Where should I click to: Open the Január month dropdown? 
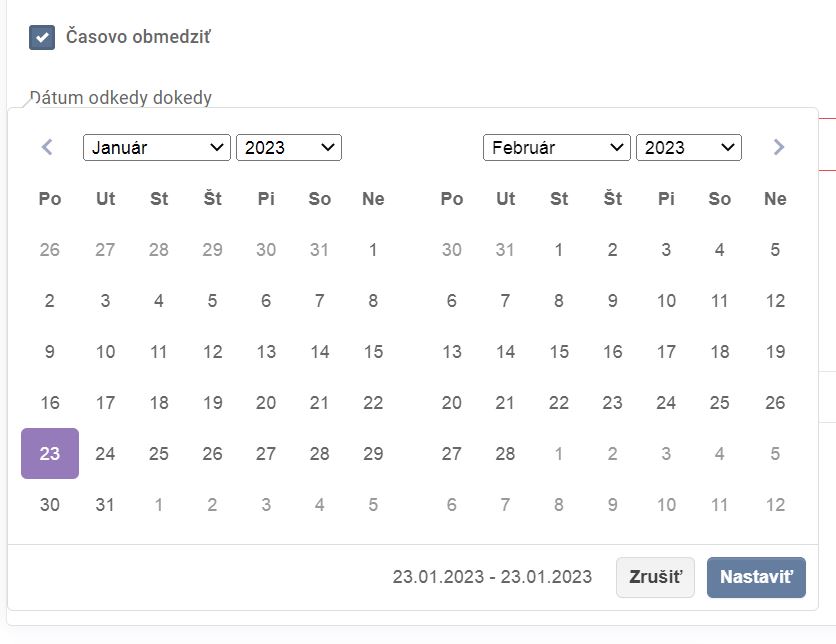coord(157,148)
